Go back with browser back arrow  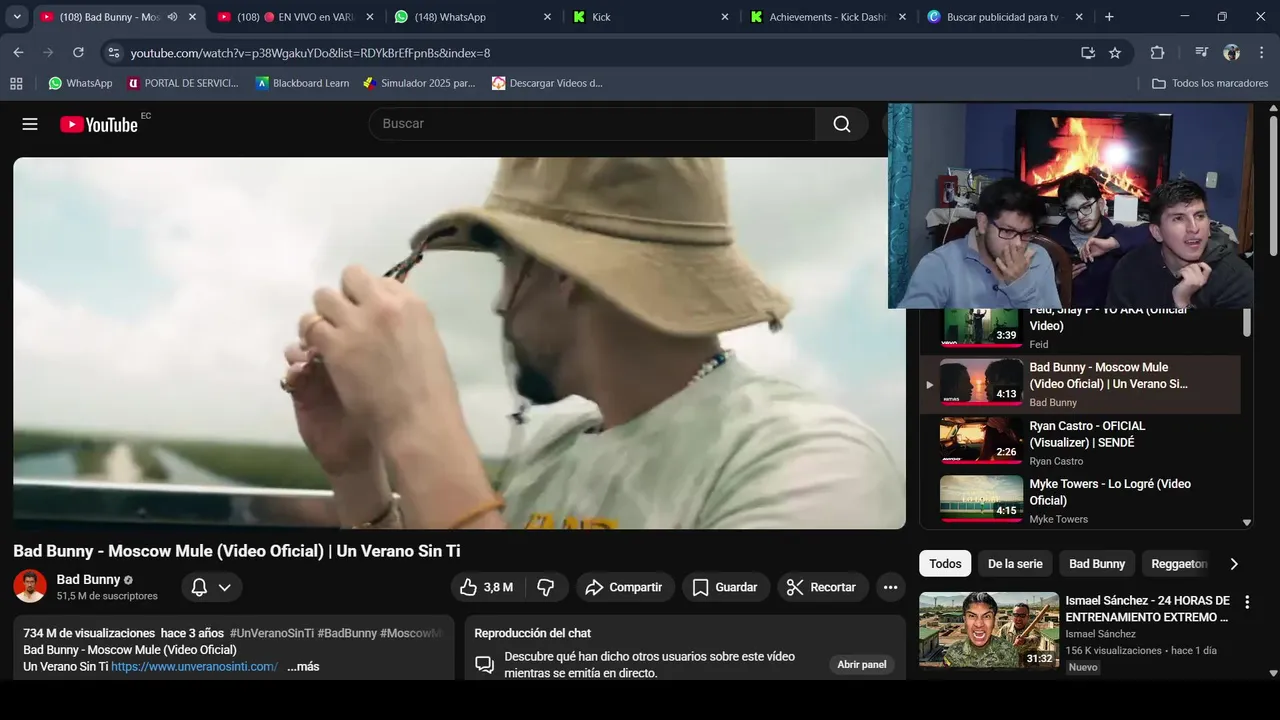click(x=18, y=52)
